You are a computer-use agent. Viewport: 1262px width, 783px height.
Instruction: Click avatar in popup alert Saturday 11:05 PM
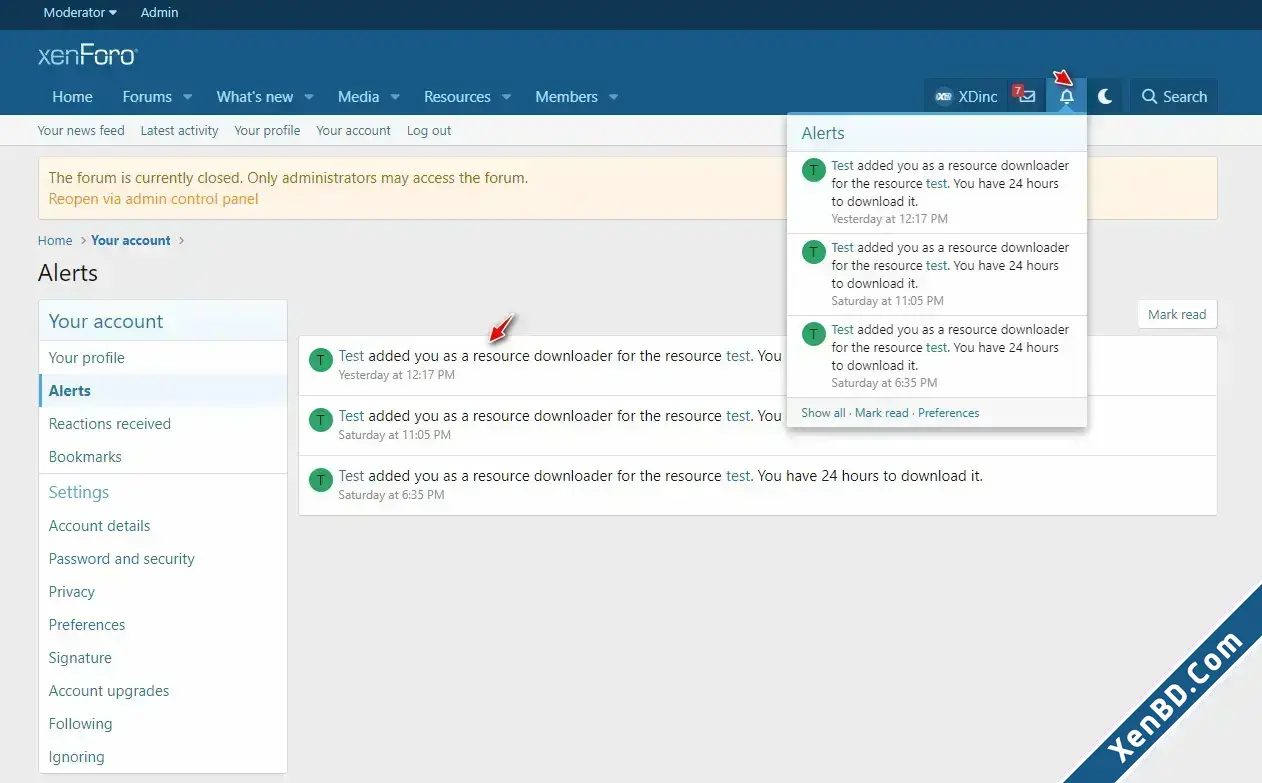coord(814,252)
